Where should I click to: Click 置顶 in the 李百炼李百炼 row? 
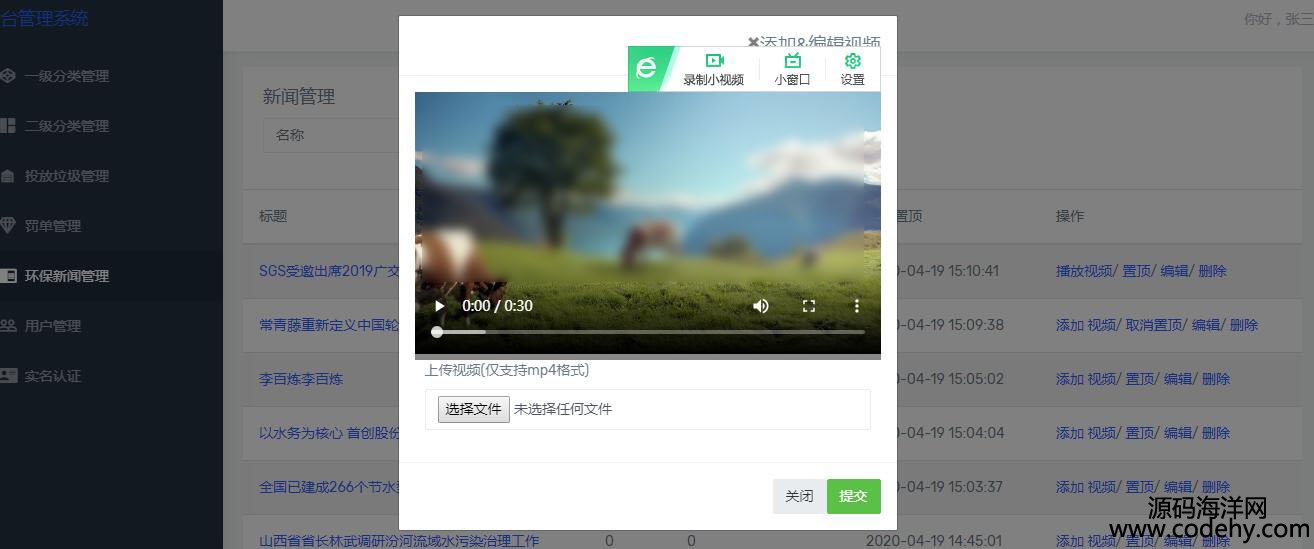[x=1140, y=379]
